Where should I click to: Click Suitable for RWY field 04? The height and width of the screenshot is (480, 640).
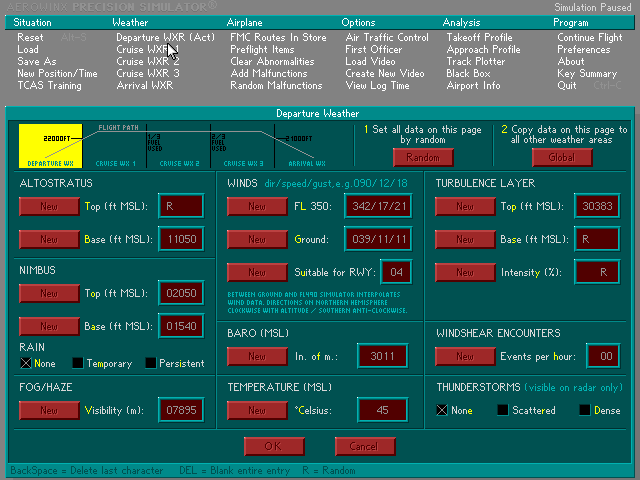pyautogui.click(x=396, y=272)
